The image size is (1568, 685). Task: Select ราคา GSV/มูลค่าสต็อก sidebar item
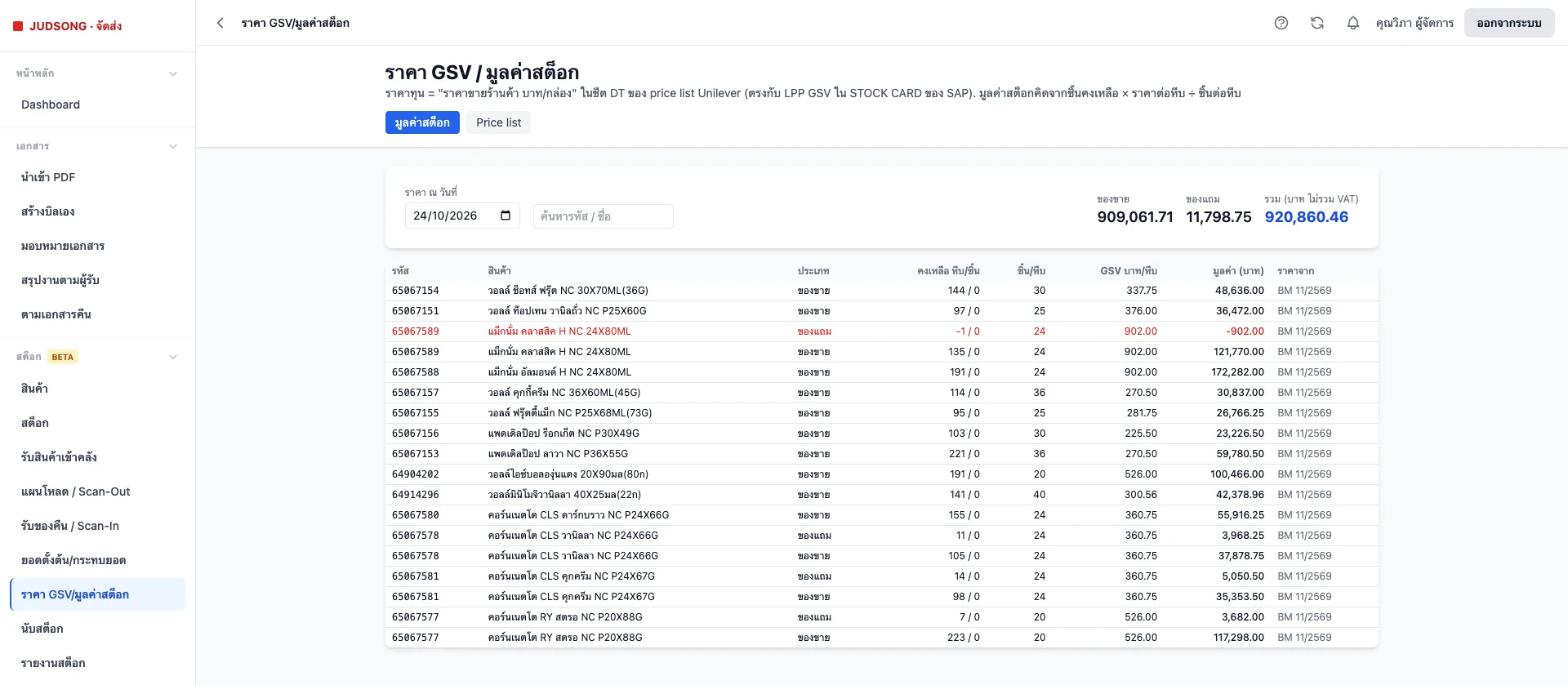tap(97, 594)
